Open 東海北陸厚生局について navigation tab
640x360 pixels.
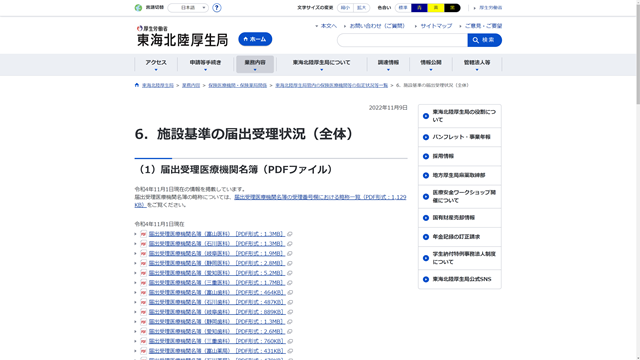(322, 64)
